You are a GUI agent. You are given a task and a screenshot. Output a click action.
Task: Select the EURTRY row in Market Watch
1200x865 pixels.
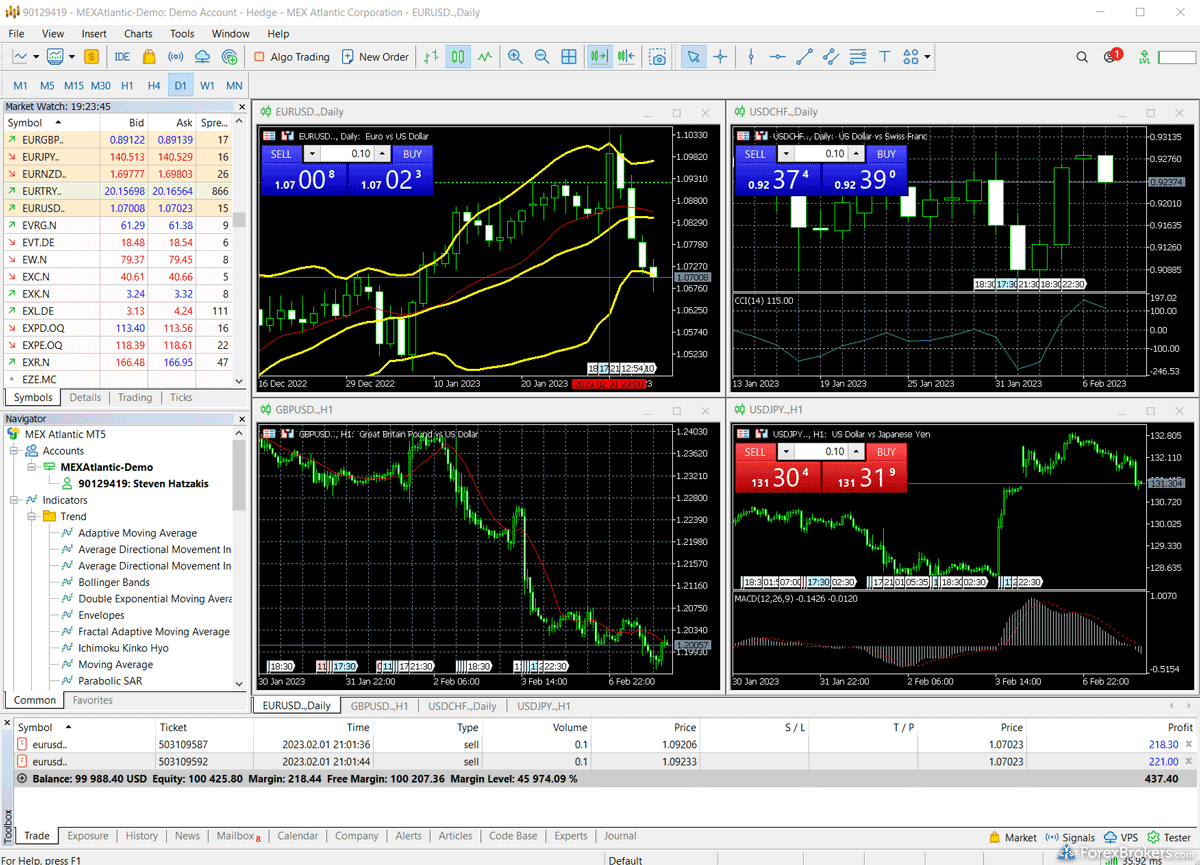118,191
